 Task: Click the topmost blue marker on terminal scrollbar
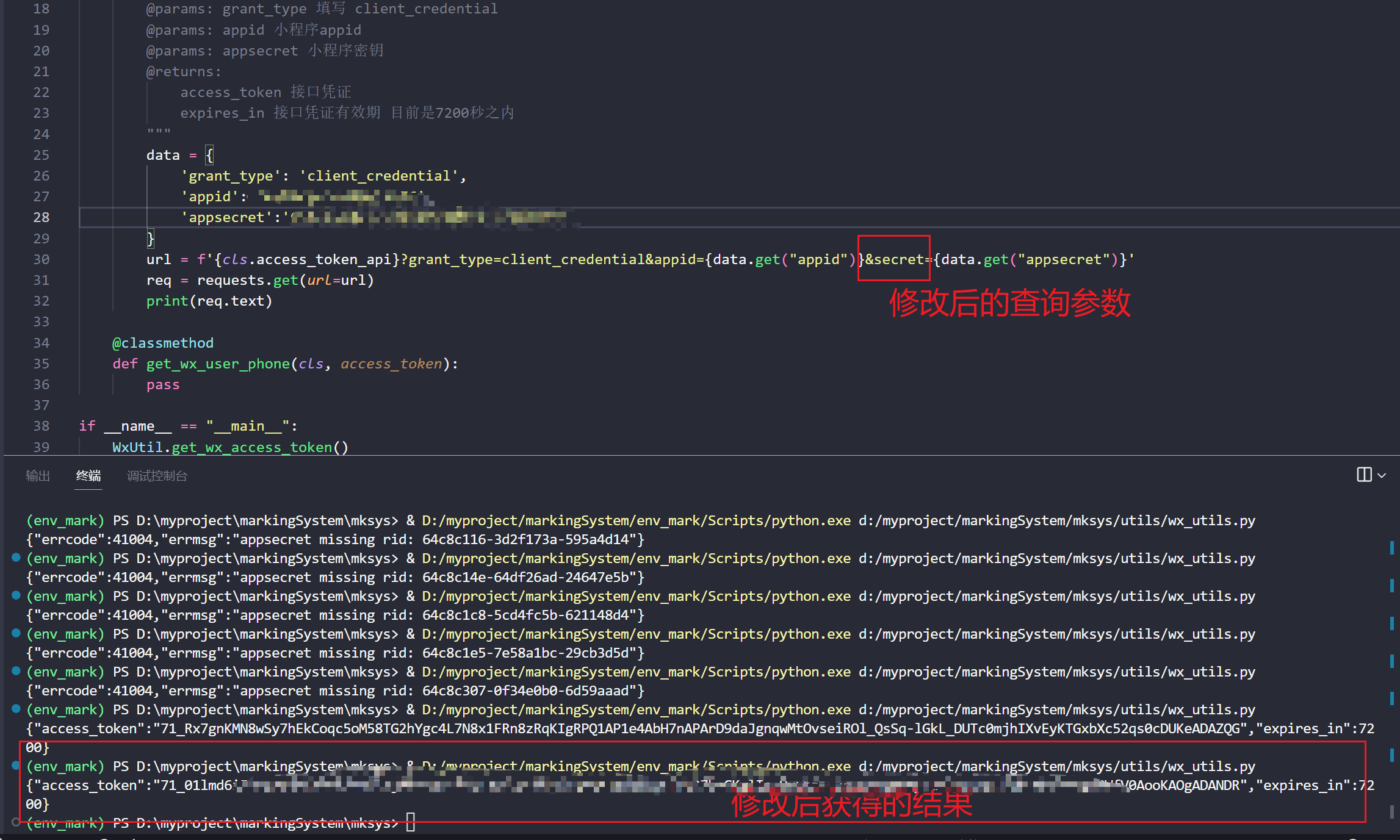click(x=1391, y=547)
